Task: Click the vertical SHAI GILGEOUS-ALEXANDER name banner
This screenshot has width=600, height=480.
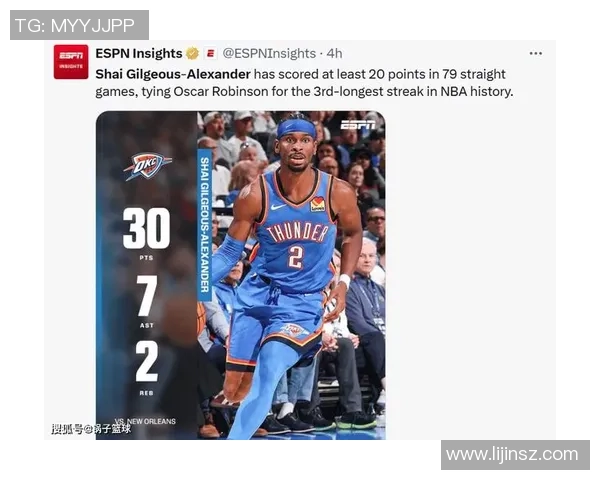Action: (x=205, y=225)
